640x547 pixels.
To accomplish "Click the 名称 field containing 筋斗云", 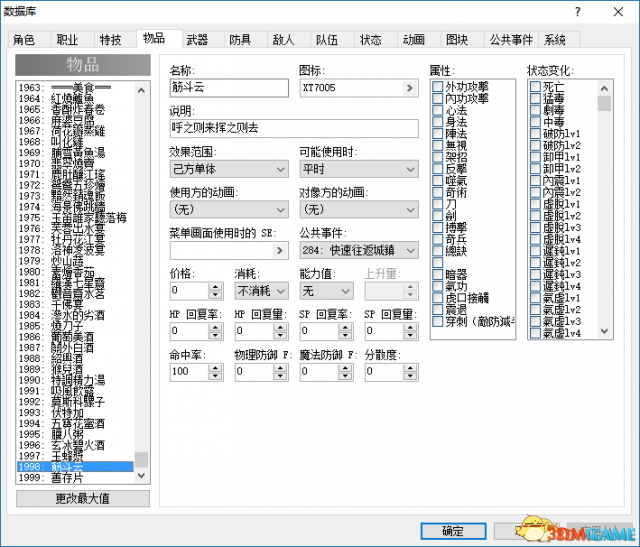I will click(x=229, y=88).
